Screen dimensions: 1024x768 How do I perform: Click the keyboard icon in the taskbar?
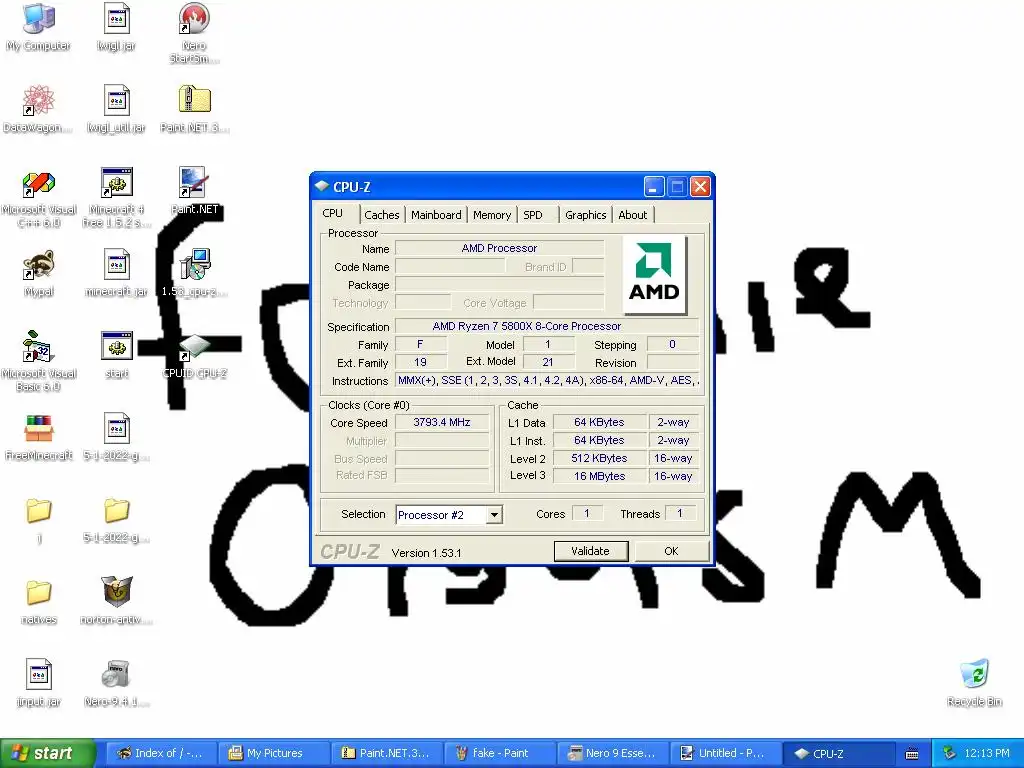pyautogui.click(x=912, y=754)
